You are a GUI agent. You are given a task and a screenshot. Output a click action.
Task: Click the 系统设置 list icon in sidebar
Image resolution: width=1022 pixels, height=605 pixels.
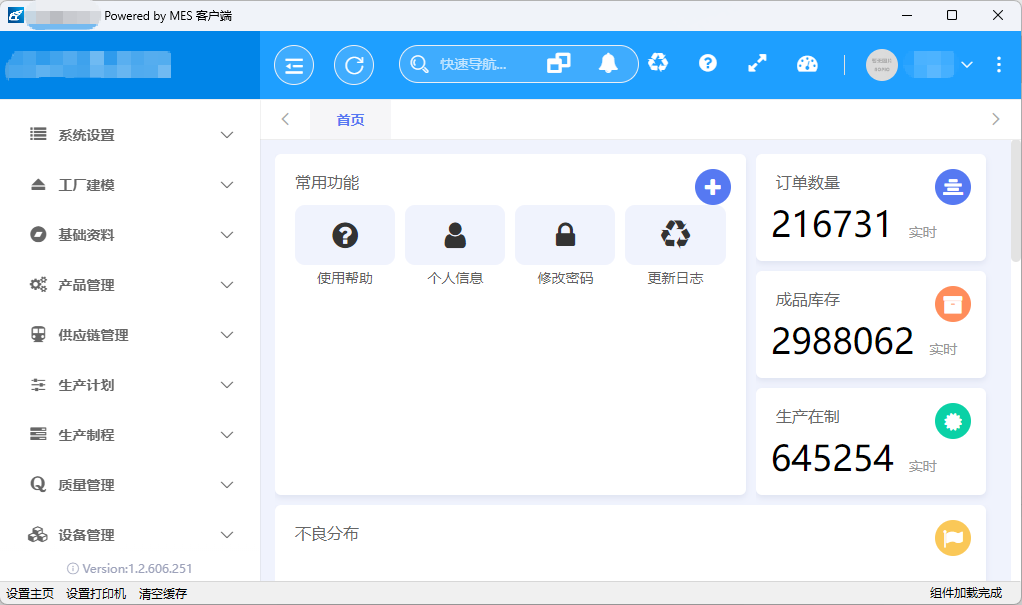(x=38, y=134)
